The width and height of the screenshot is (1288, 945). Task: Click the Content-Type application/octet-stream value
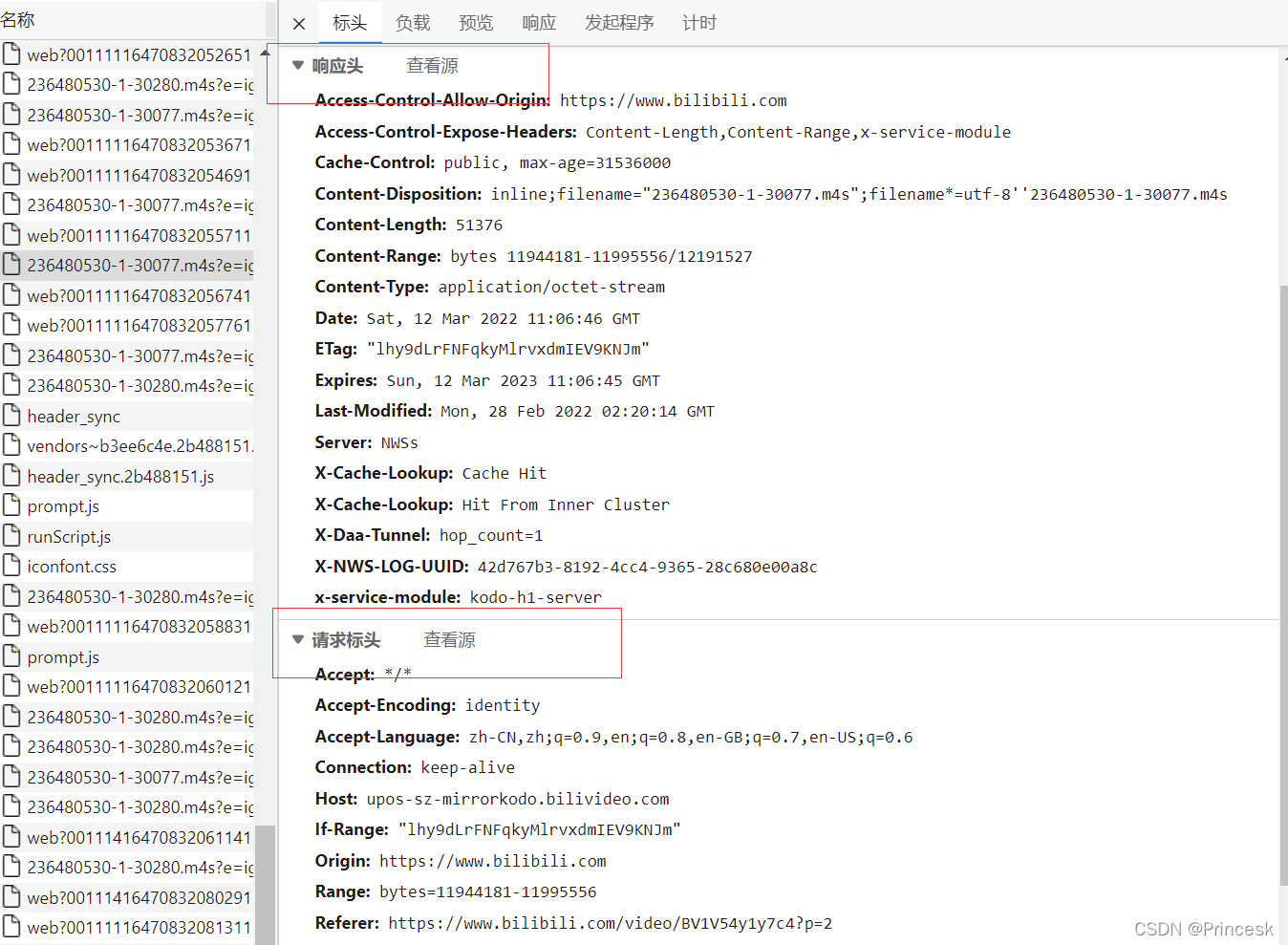[551, 287]
